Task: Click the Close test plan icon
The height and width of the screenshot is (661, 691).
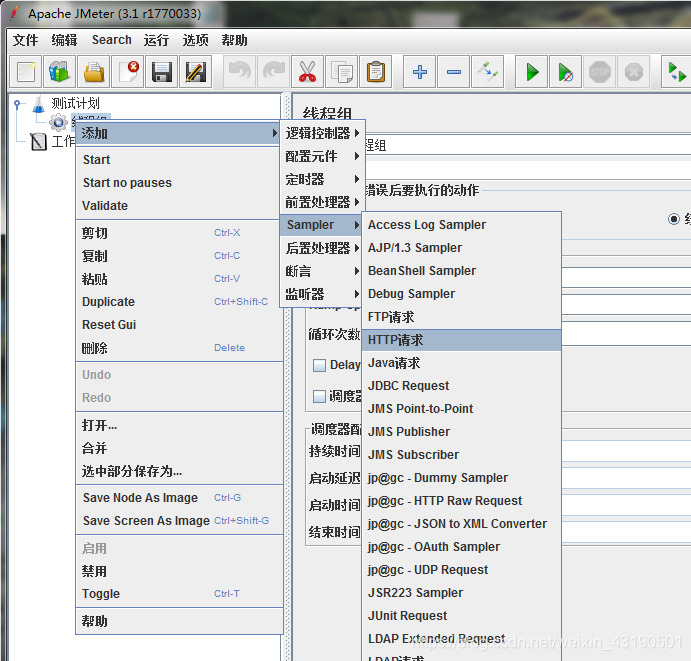Action: [128, 71]
